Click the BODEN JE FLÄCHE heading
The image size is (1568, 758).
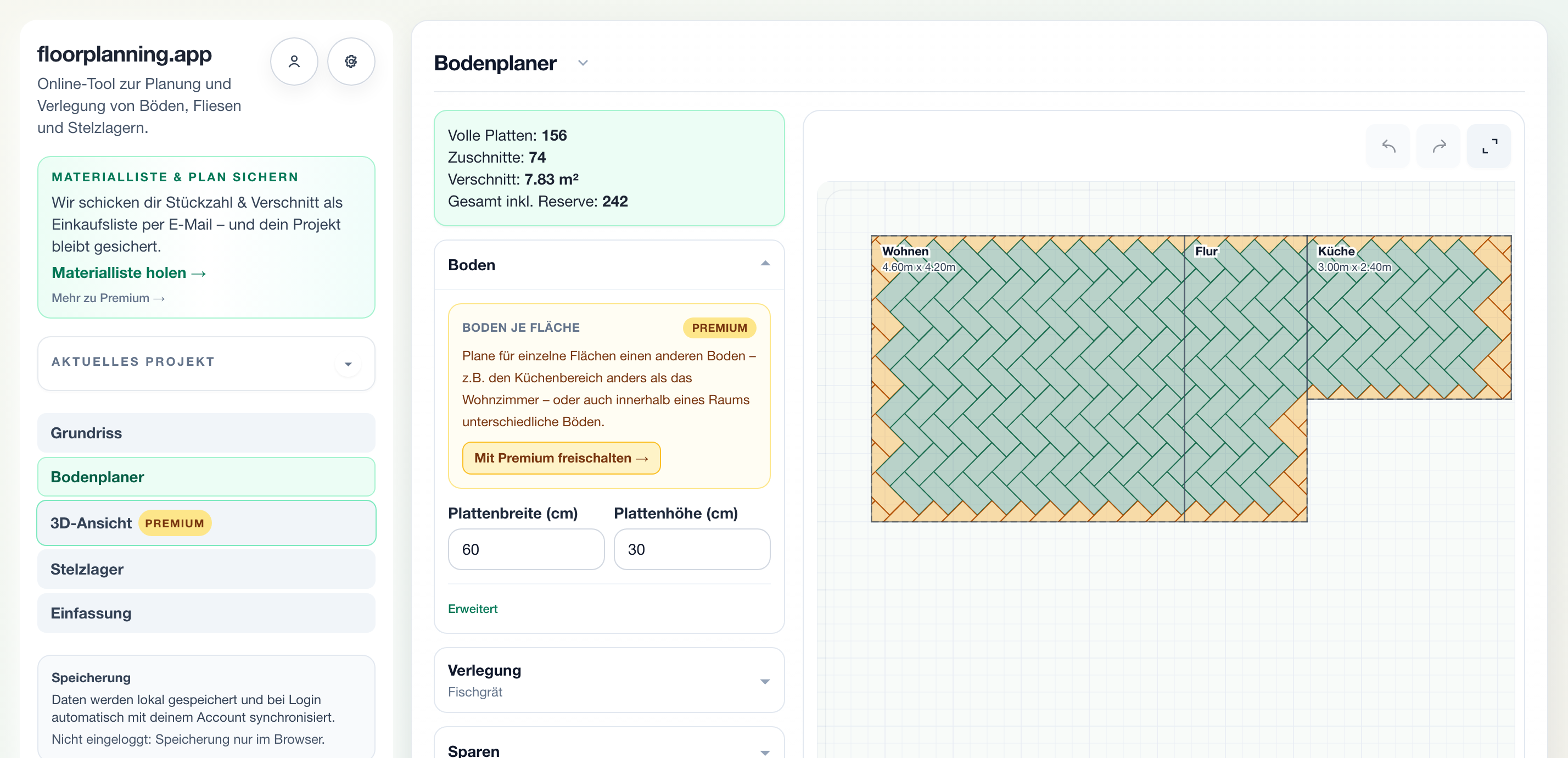521,327
